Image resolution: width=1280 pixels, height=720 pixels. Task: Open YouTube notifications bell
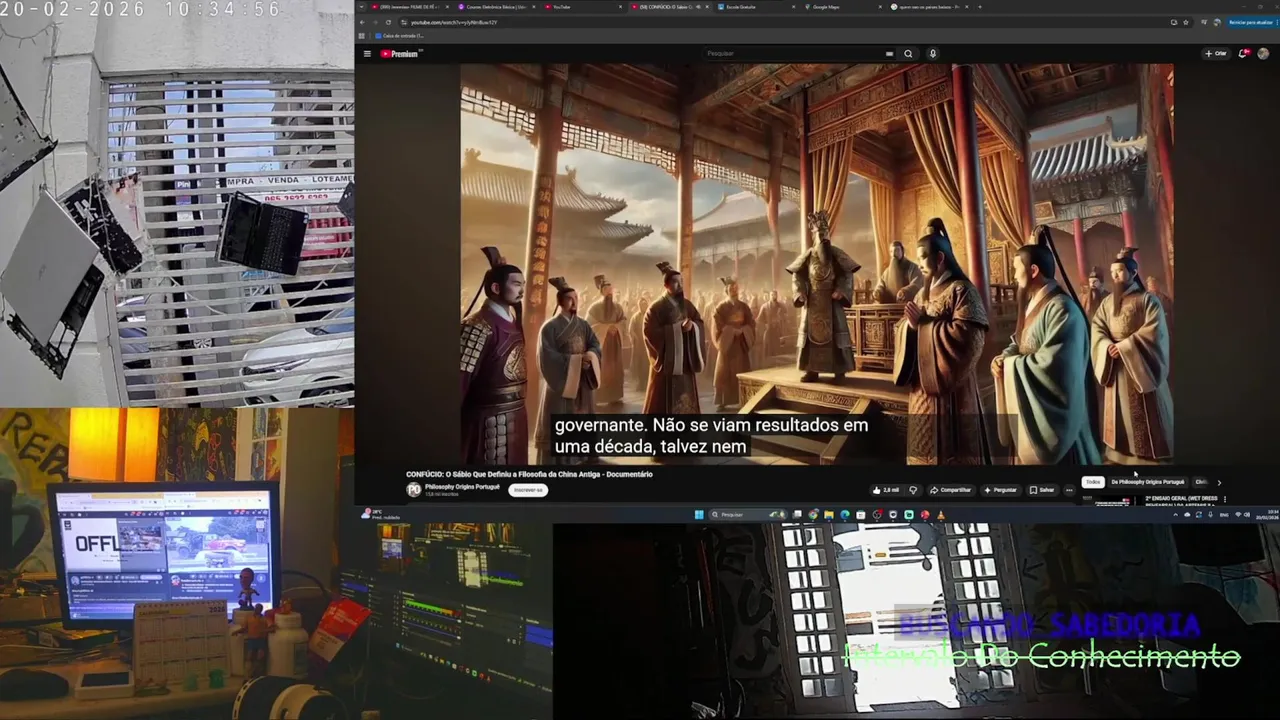1243,54
